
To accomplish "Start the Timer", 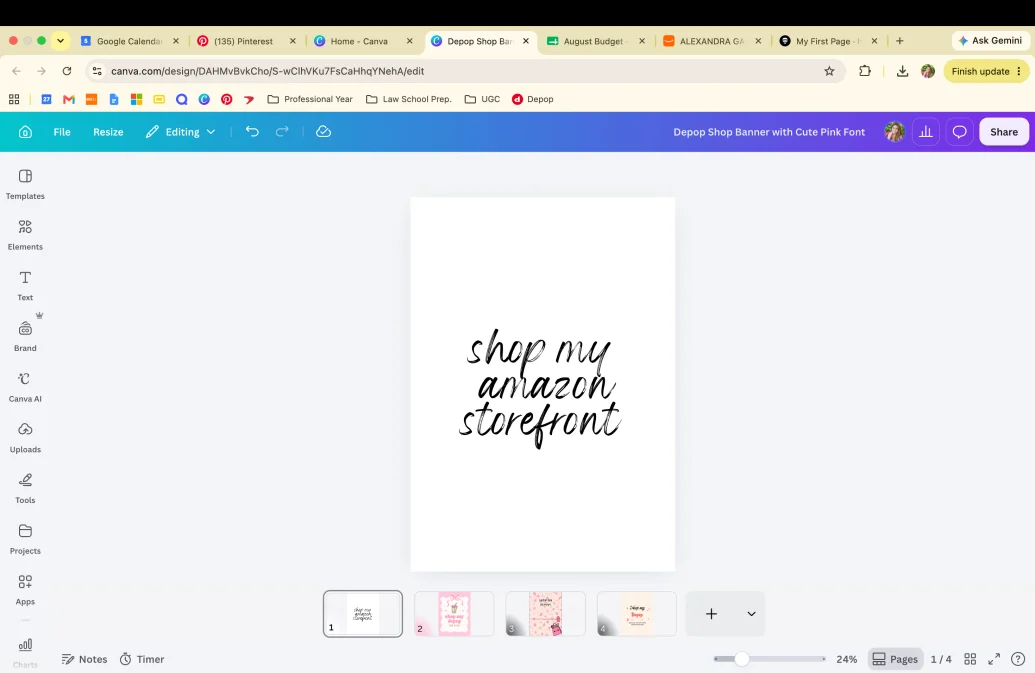I will click(142, 659).
